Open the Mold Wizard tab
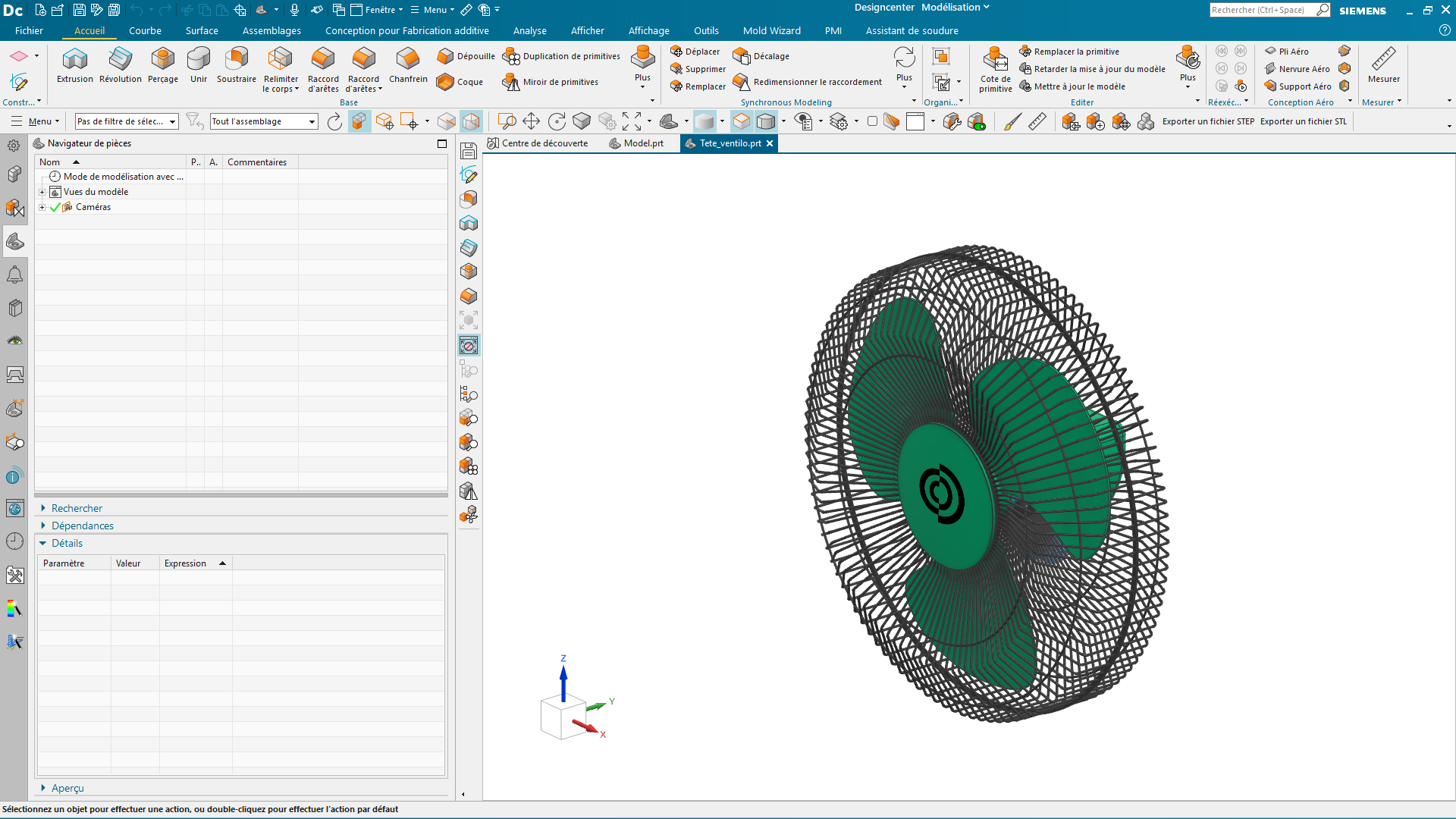The height and width of the screenshot is (819, 1456). click(771, 31)
